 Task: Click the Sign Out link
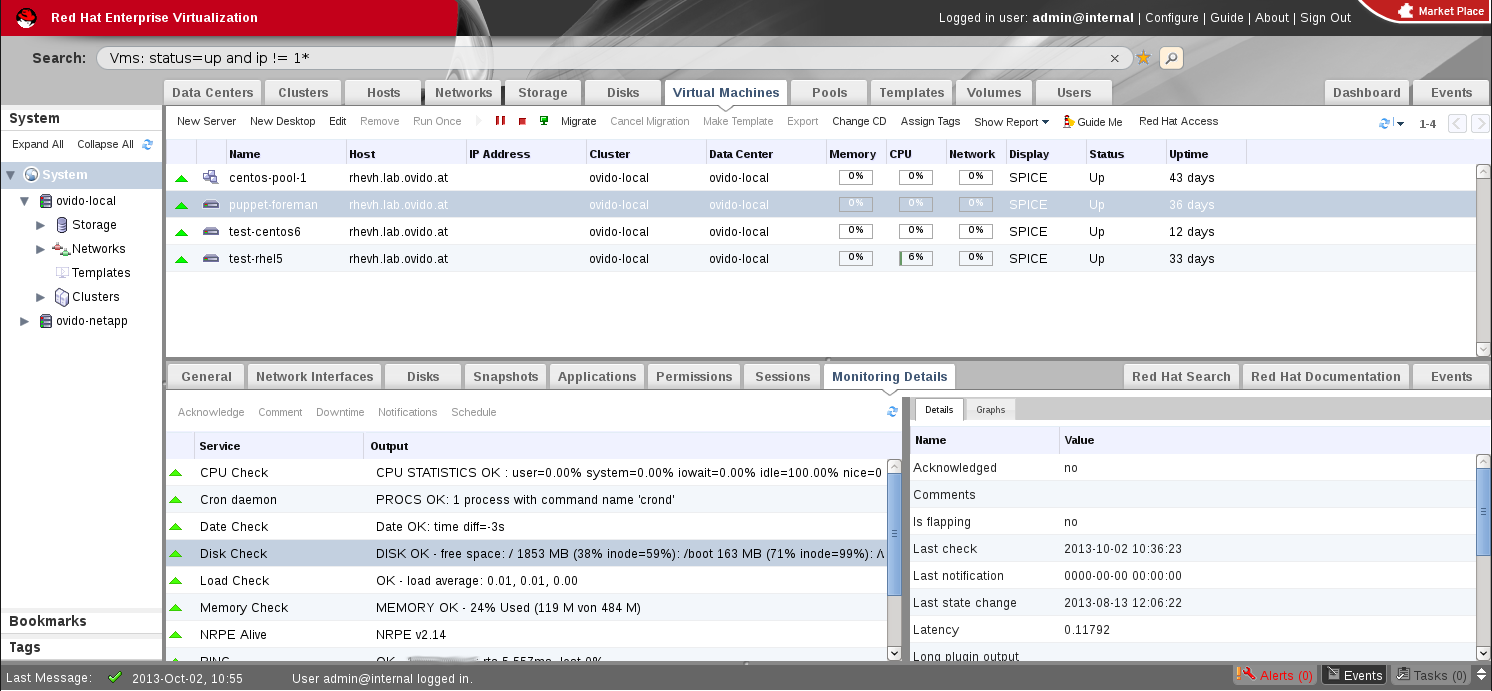1325,18
